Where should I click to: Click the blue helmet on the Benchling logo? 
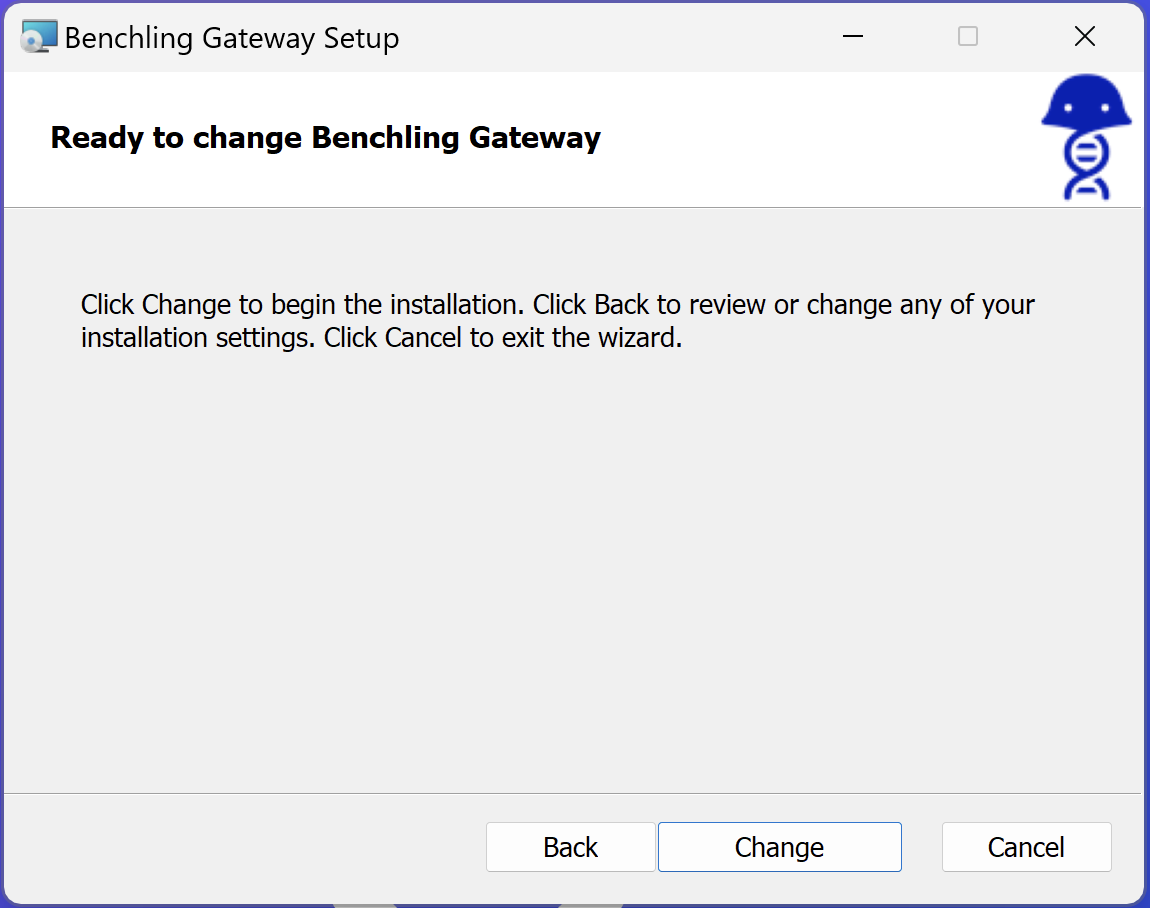[1086, 106]
